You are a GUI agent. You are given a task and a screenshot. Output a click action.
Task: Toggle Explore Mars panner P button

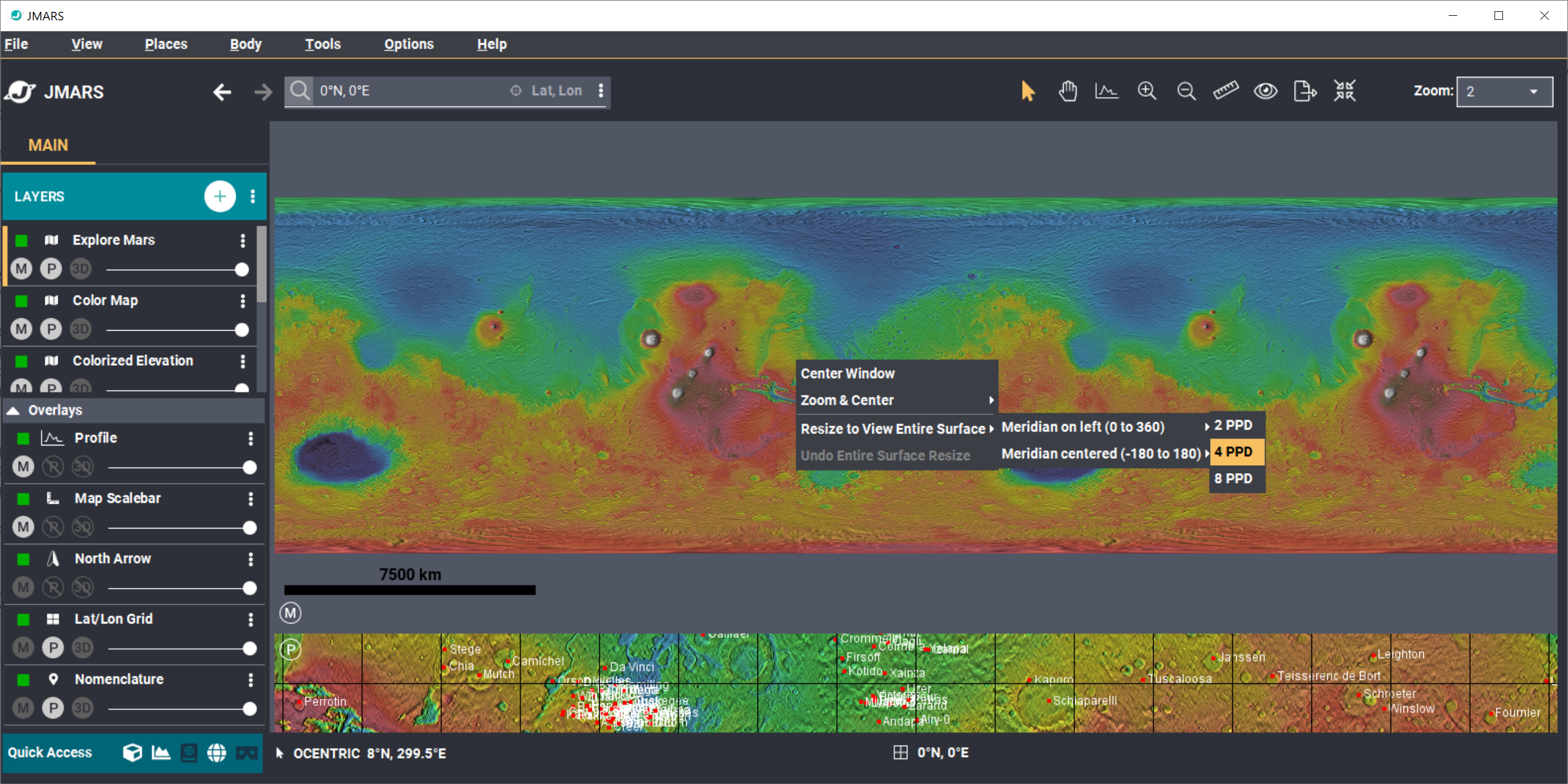tap(51, 268)
